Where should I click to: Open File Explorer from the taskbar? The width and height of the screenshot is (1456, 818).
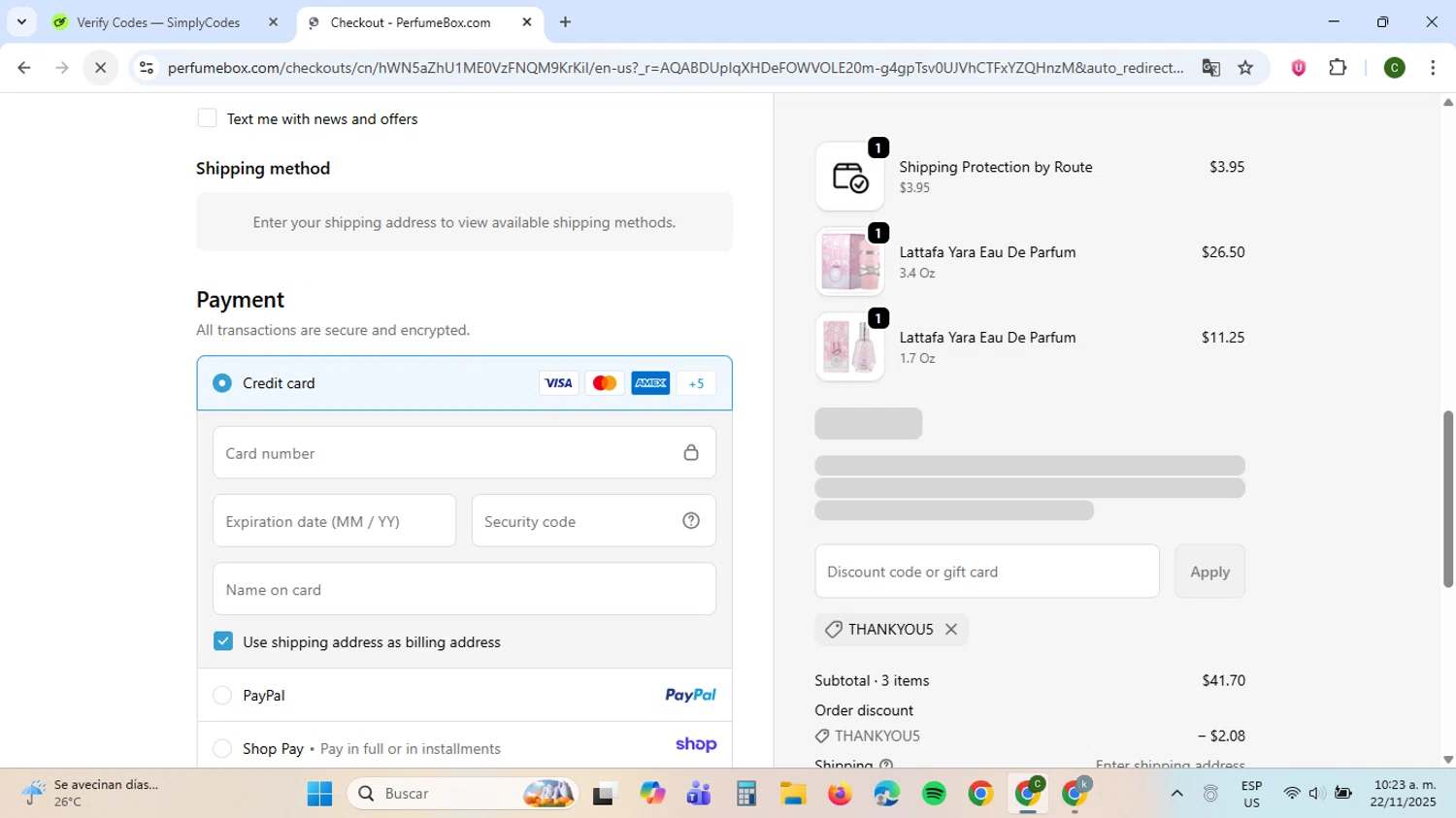click(x=793, y=794)
